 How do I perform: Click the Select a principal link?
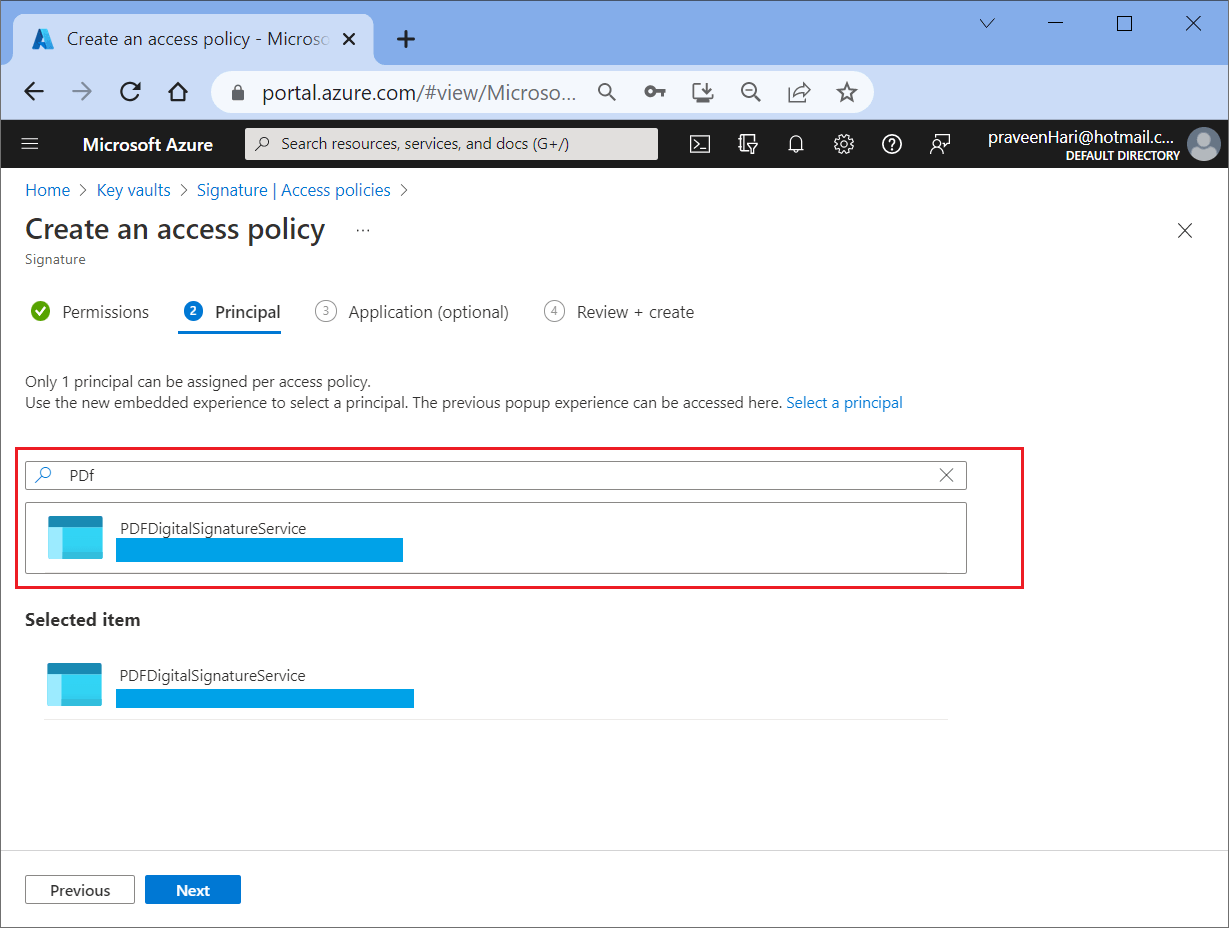pyautogui.click(x=844, y=402)
